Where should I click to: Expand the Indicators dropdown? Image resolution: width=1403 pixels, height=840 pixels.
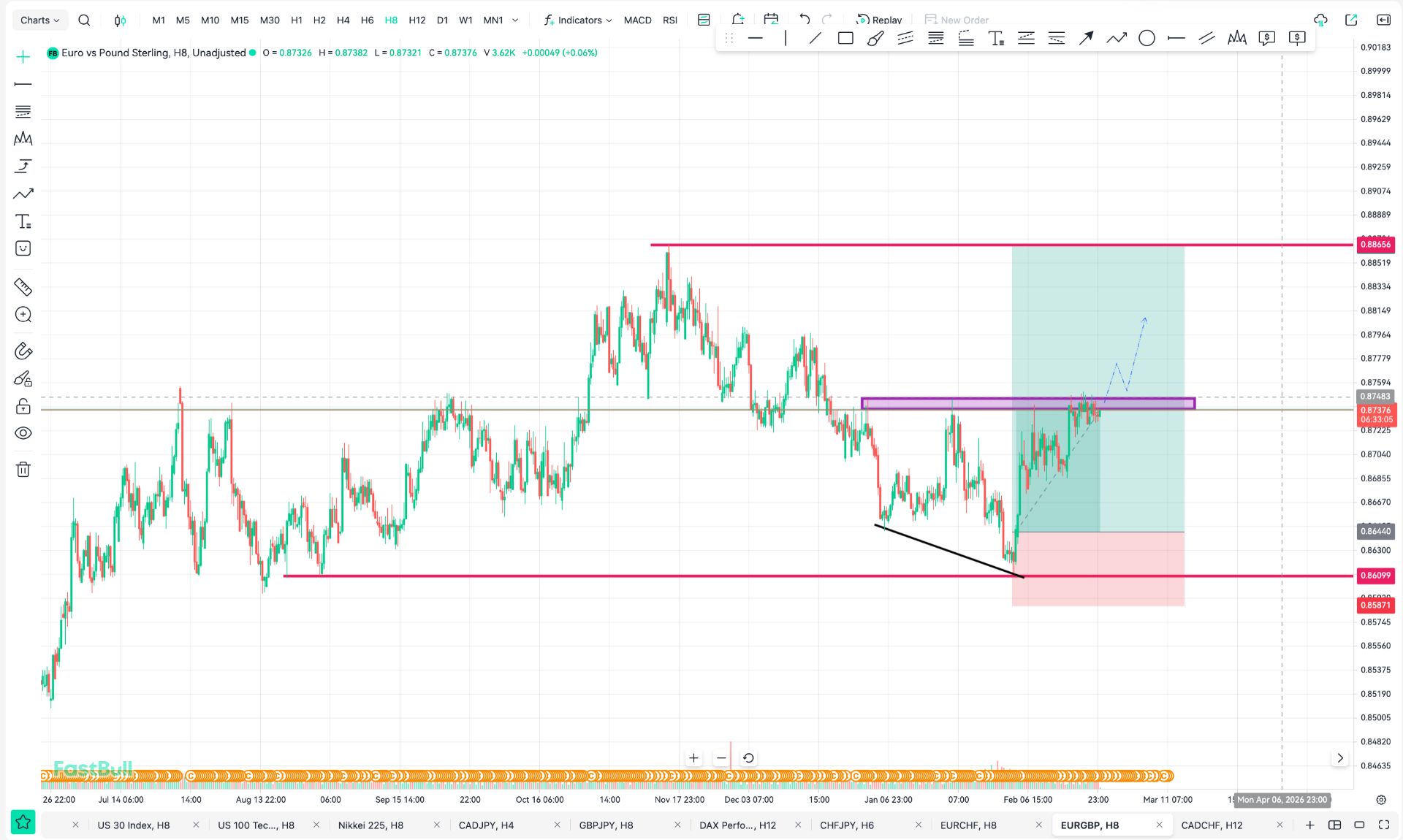tap(579, 20)
